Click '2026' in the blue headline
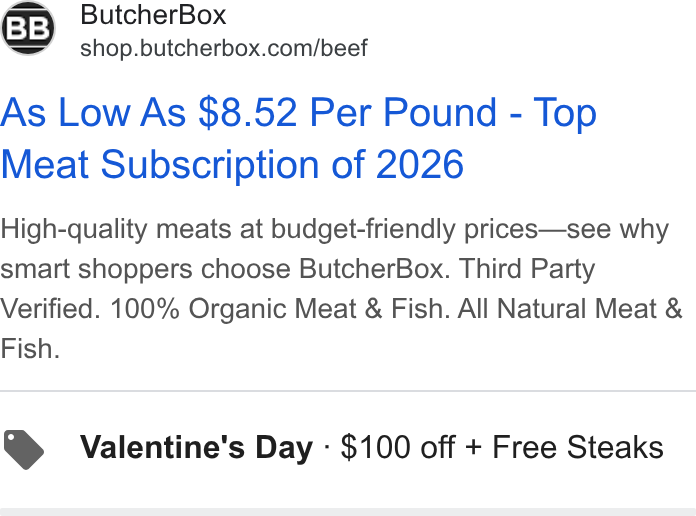This screenshot has height=516, width=696. coord(419,164)
